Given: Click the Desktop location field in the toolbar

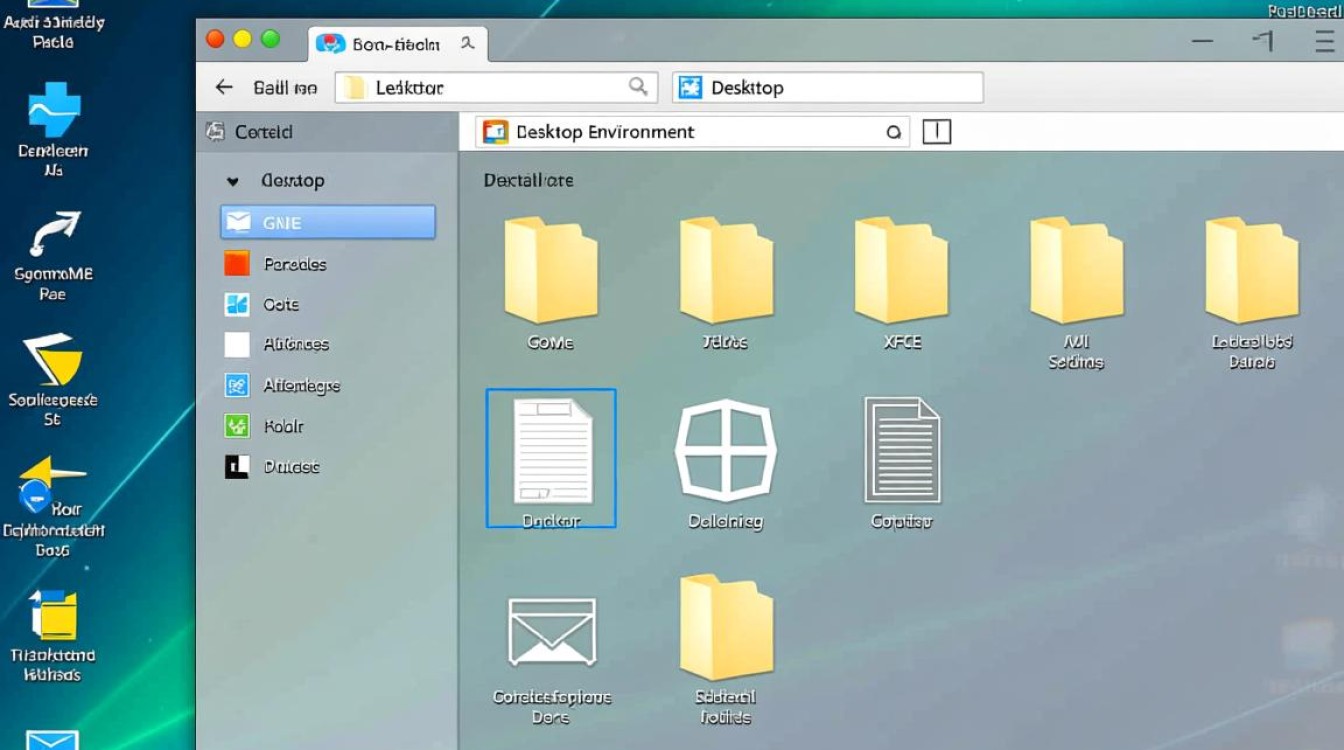Looking at the screenshot, I should (x=828, y=88).
